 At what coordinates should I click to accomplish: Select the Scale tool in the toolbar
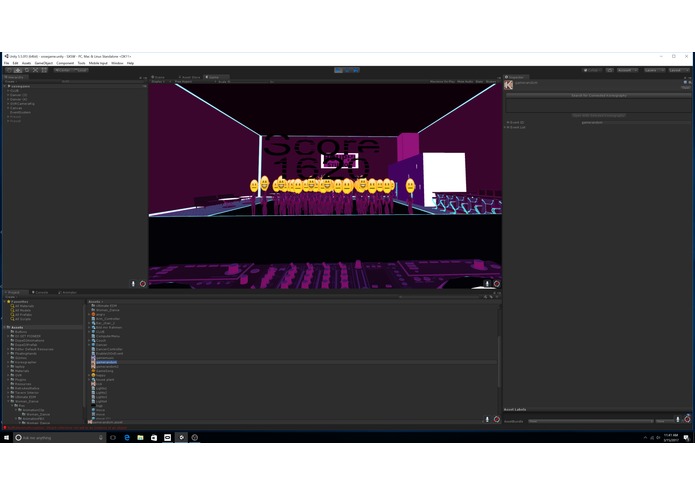pos(35,70)
